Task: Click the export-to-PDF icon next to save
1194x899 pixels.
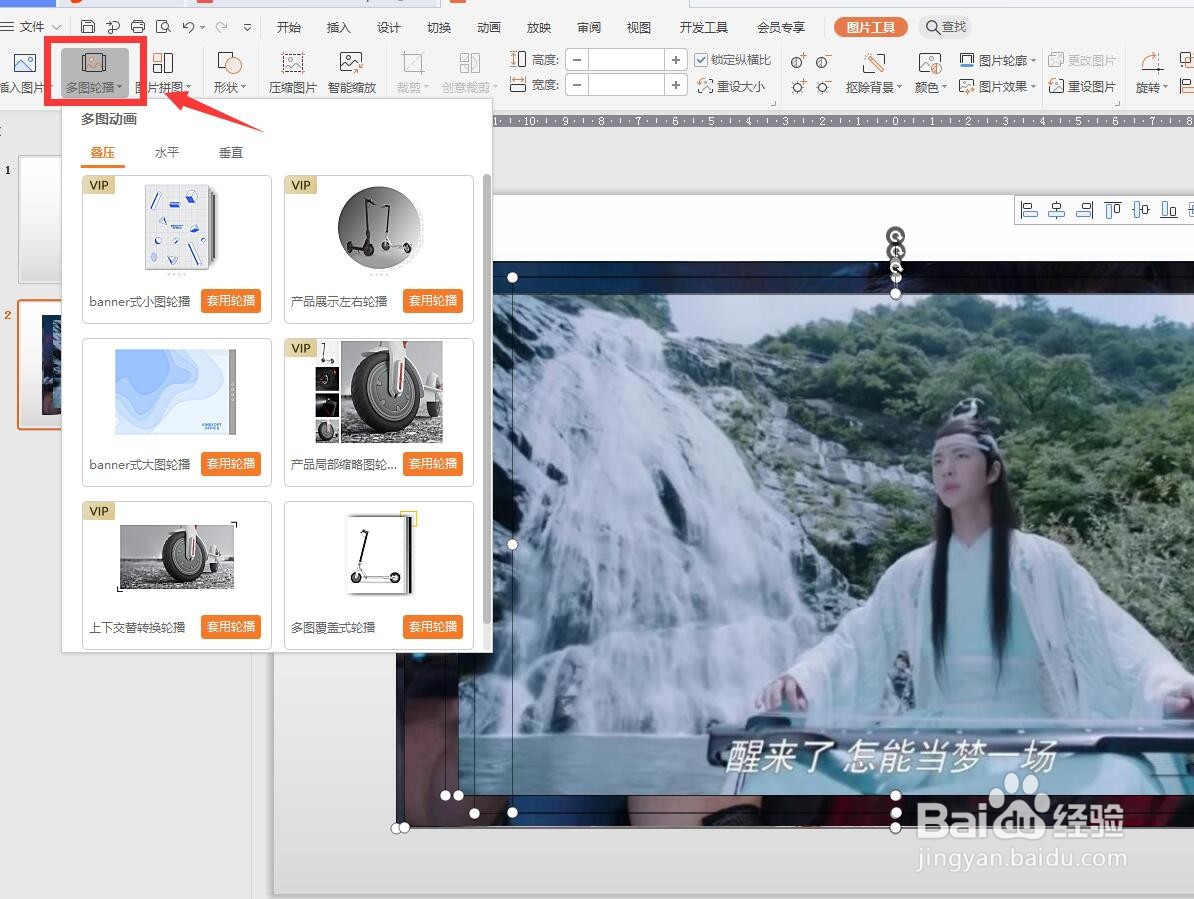Action: click(113, 27)
